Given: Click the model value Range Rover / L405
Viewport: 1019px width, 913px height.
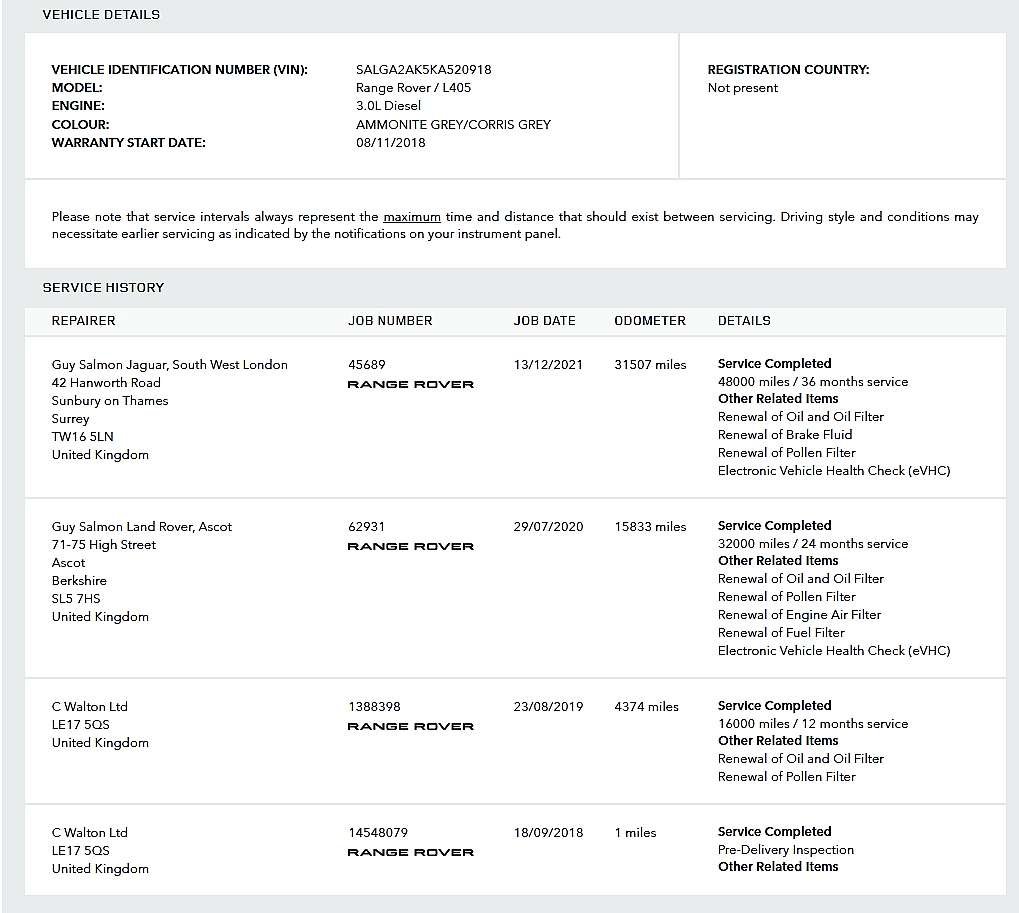Looking at the screenshot, I should pos(413,88).
